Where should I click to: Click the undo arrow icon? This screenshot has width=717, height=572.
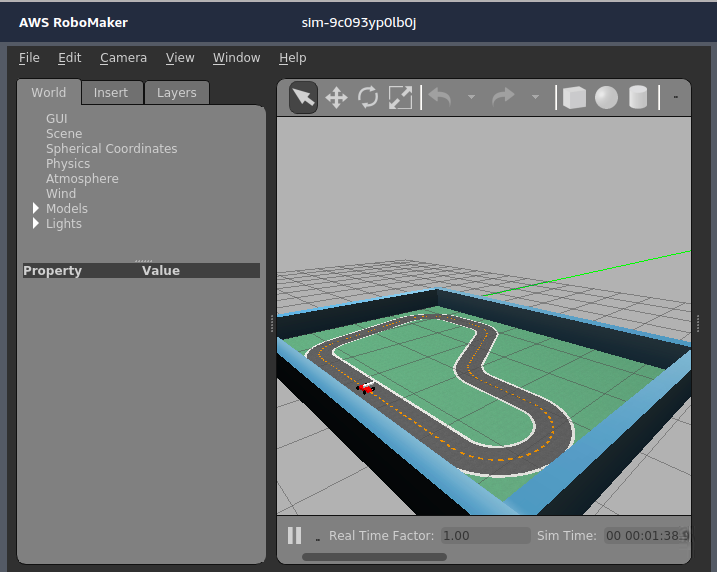coord(440,97)
